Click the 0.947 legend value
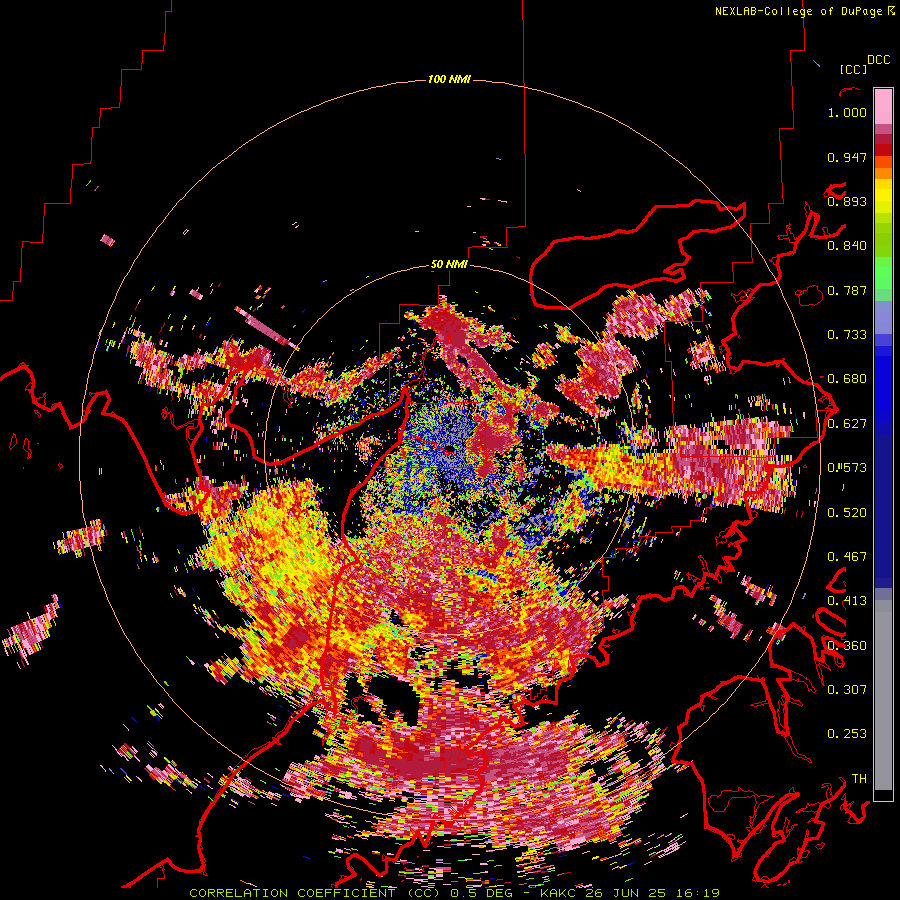The image size is (900, 900). coord(847,157)
